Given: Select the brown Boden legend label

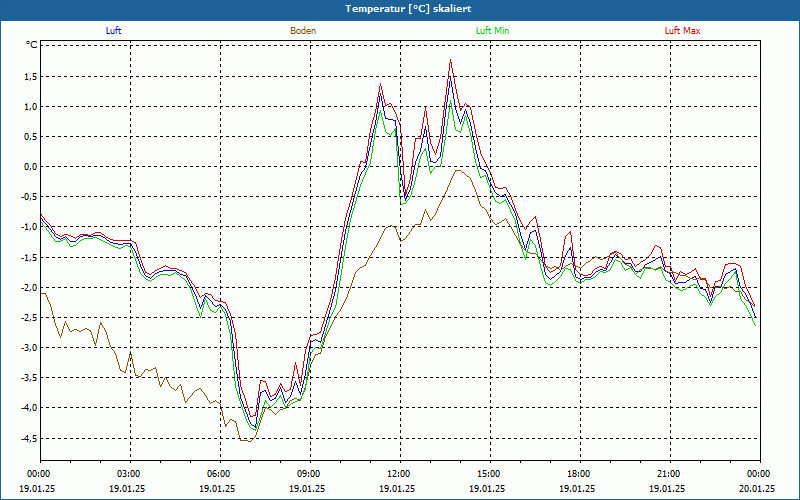Looking at the screenshot, I should (x=303, y=31).
